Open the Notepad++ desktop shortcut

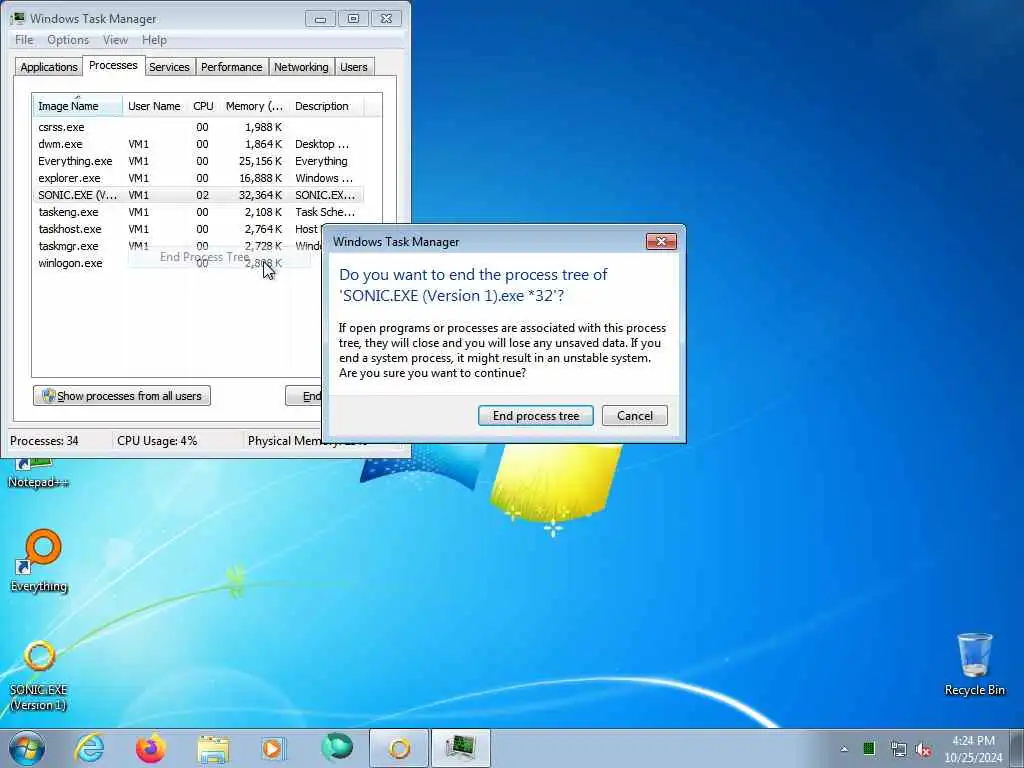coord(38,474)
